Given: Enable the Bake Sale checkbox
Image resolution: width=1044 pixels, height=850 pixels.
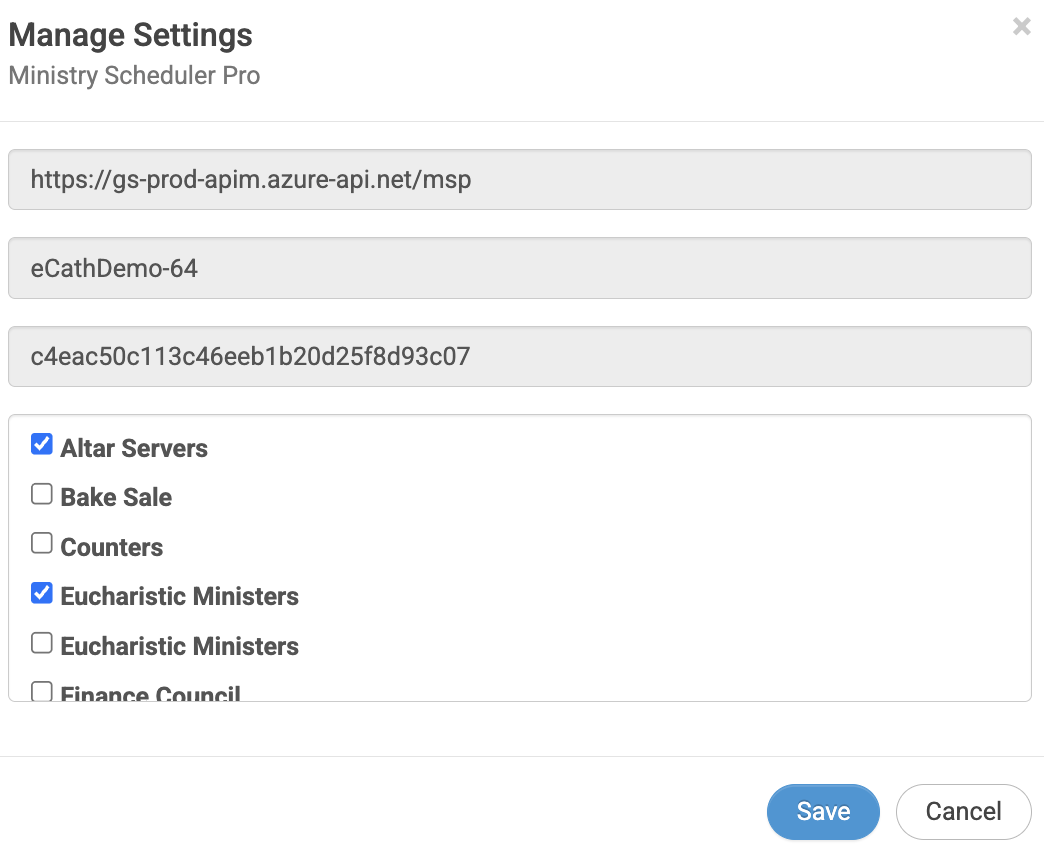Looking at the screenshot, I should point(42,494).
